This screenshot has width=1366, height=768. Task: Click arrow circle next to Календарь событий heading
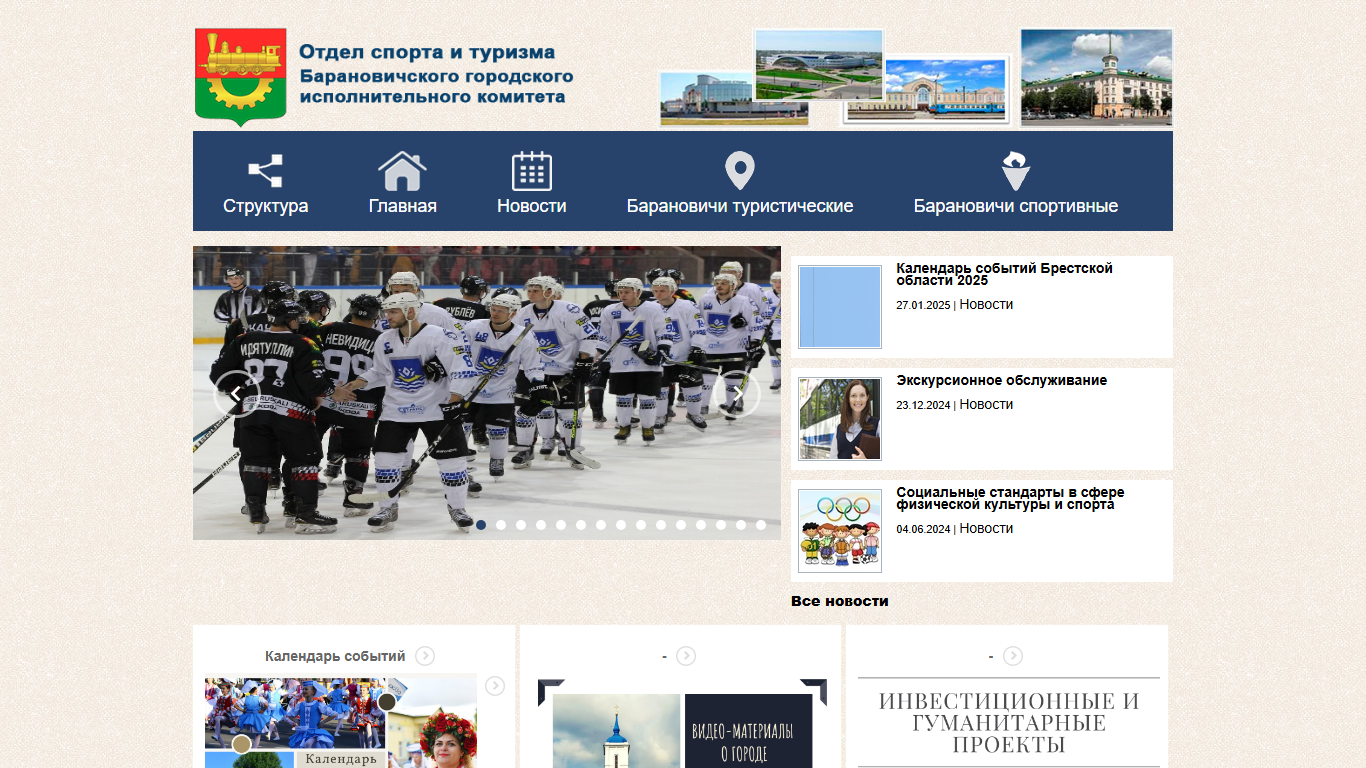pyautogui.click(x=425, y=656)
